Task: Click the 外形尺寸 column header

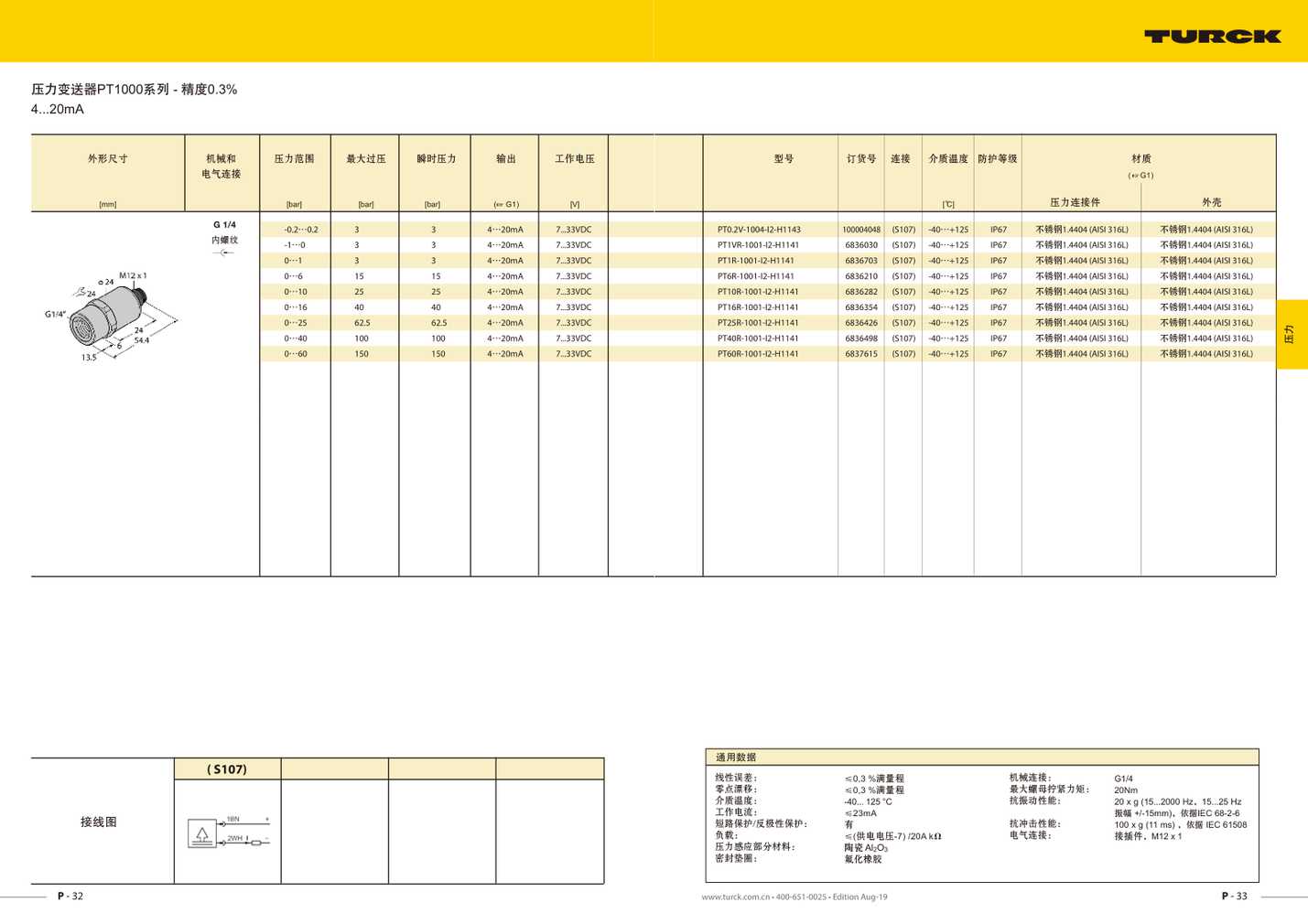Action: pyautogui.click(x=108, y=158)
